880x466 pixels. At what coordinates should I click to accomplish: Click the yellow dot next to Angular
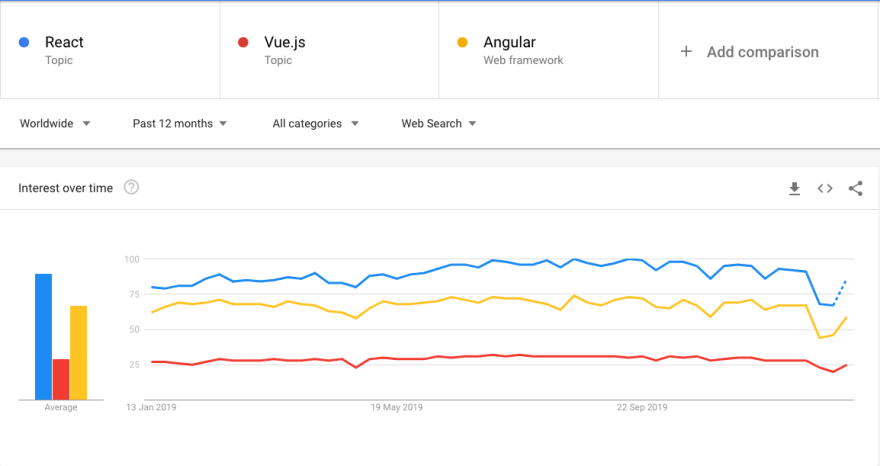point(462,42)
